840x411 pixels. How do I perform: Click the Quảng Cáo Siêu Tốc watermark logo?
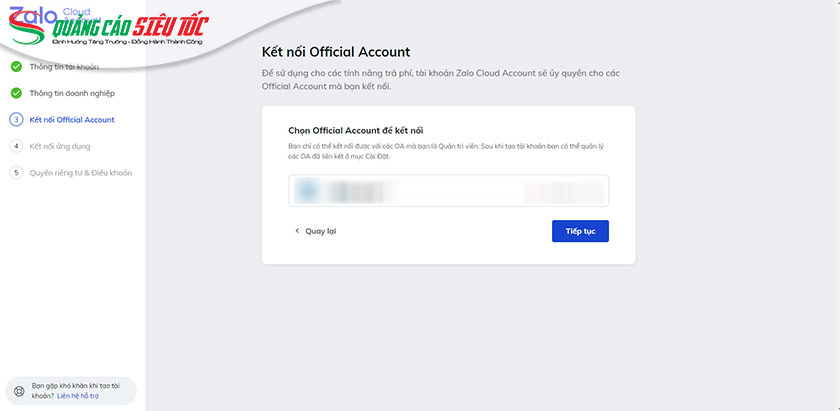point(130,30)
